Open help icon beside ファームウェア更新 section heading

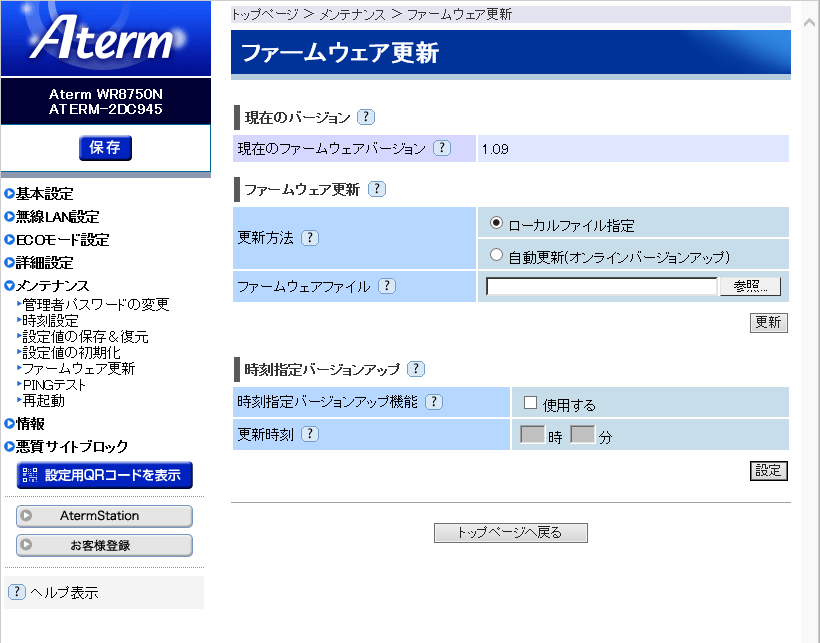pyautogui.click(x=377, y=189)
